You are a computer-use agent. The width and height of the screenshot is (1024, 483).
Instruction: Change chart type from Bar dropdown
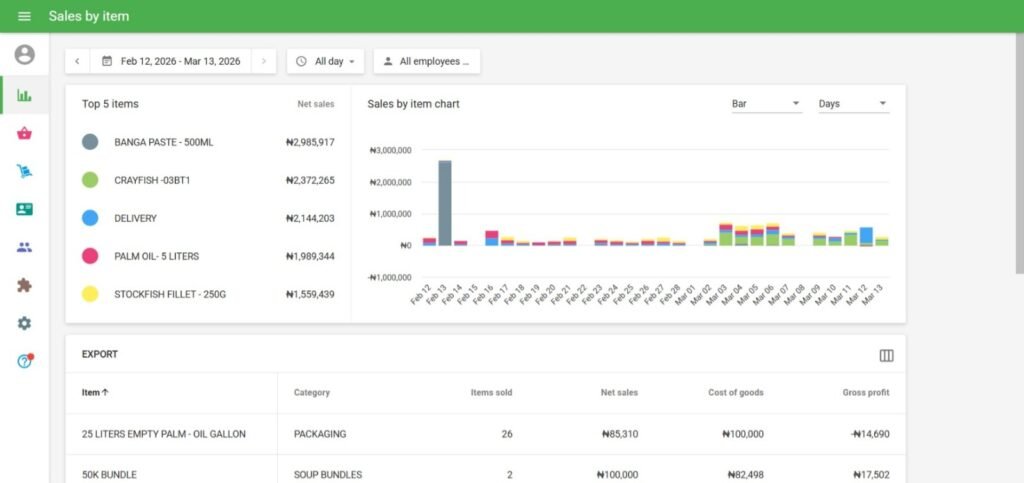[765, 104]
